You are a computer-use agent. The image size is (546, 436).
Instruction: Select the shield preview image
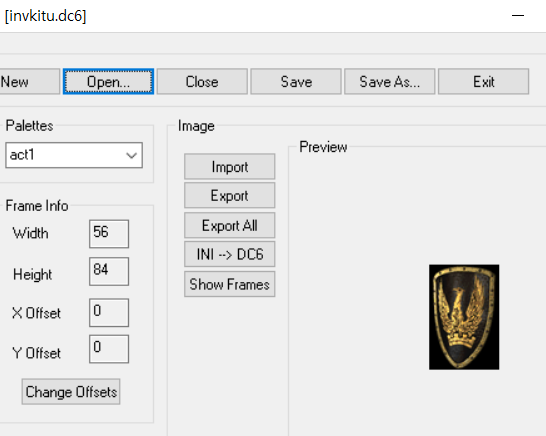point(464,317)
